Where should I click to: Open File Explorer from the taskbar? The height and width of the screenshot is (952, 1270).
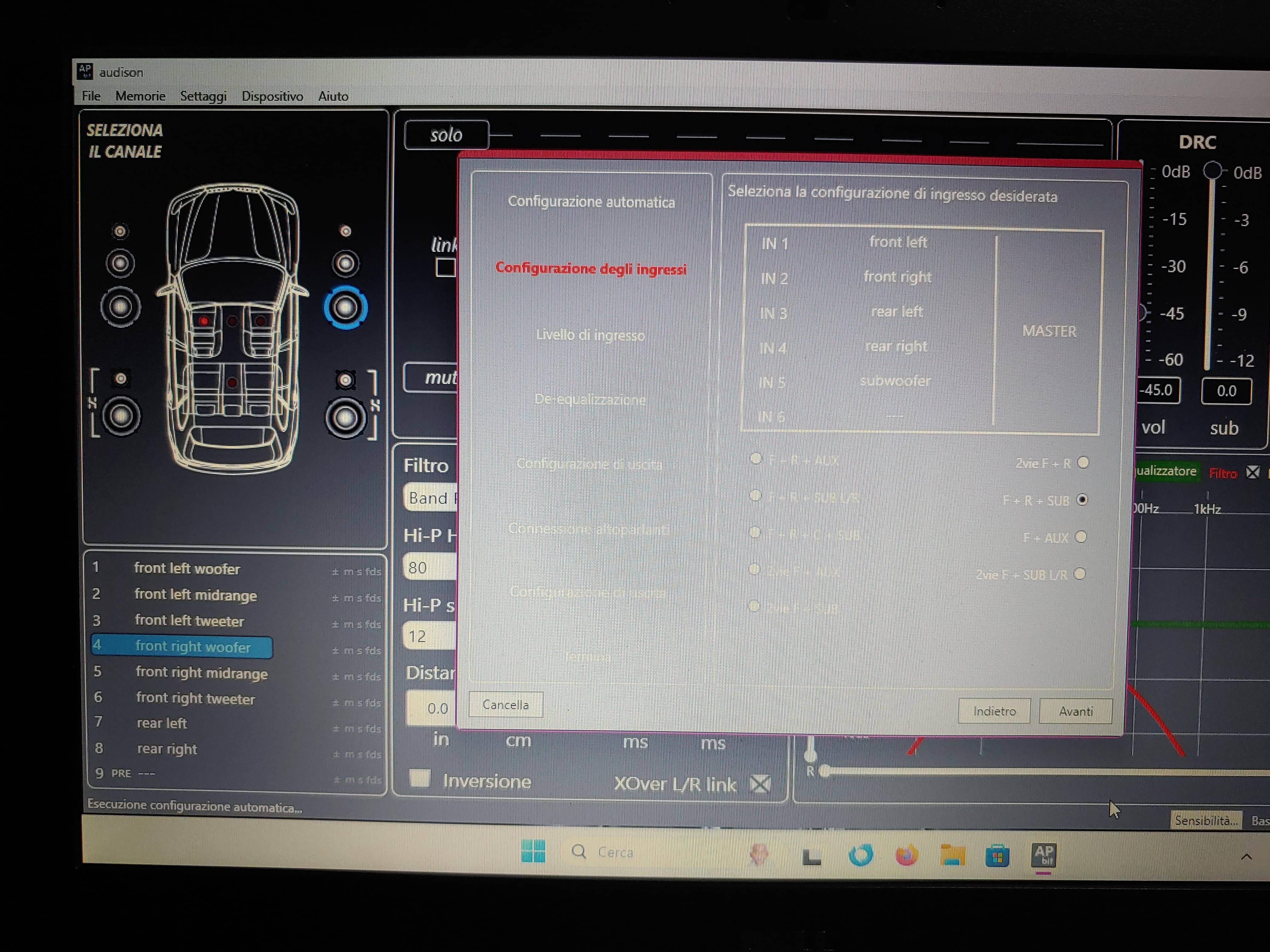(952, 856)
